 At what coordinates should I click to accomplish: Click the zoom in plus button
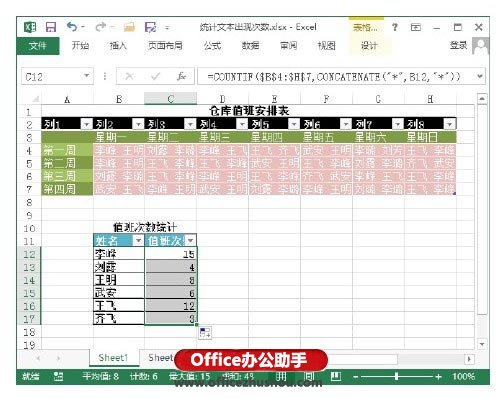tap(438, 377)
